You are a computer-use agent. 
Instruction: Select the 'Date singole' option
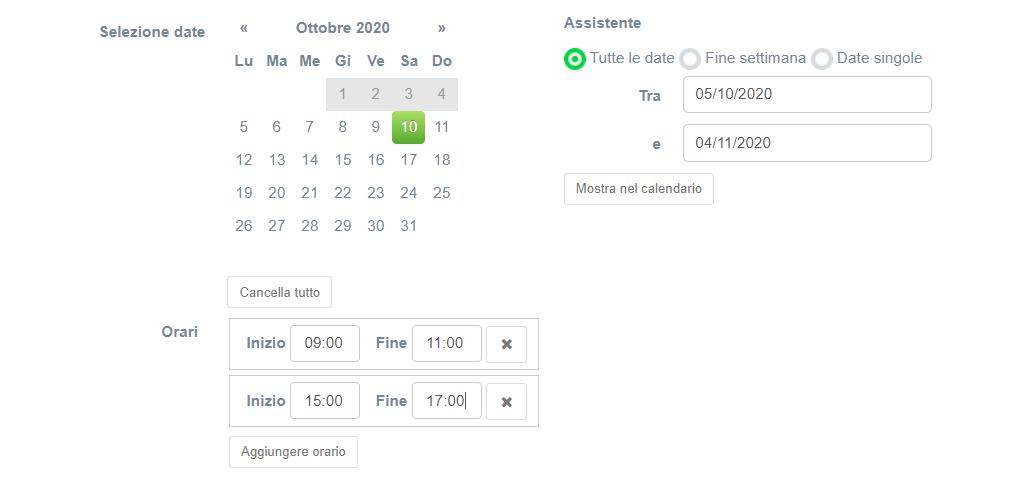pyautogui.click(x=822, y=59)
